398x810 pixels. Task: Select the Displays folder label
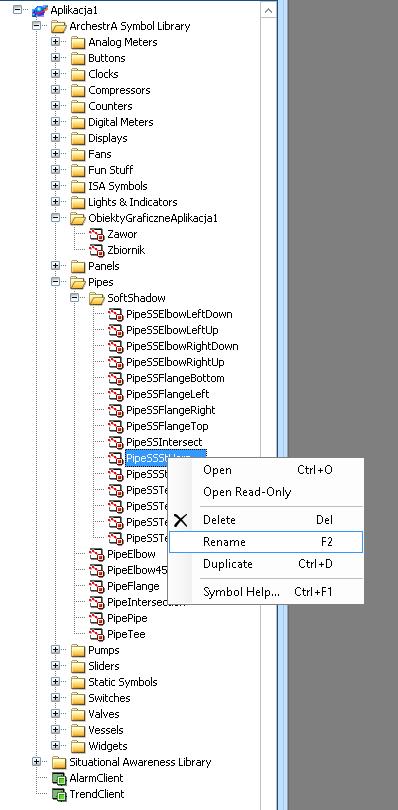(108, 138)
